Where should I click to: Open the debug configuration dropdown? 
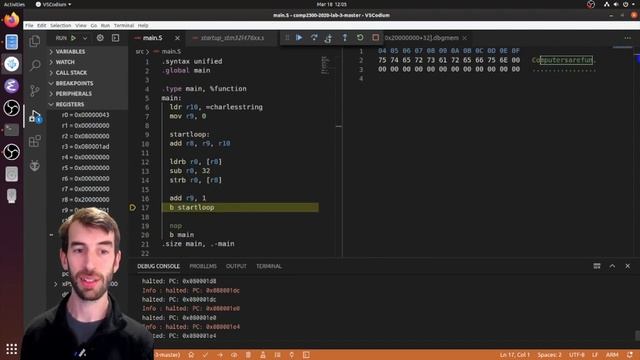pos(85,38)
